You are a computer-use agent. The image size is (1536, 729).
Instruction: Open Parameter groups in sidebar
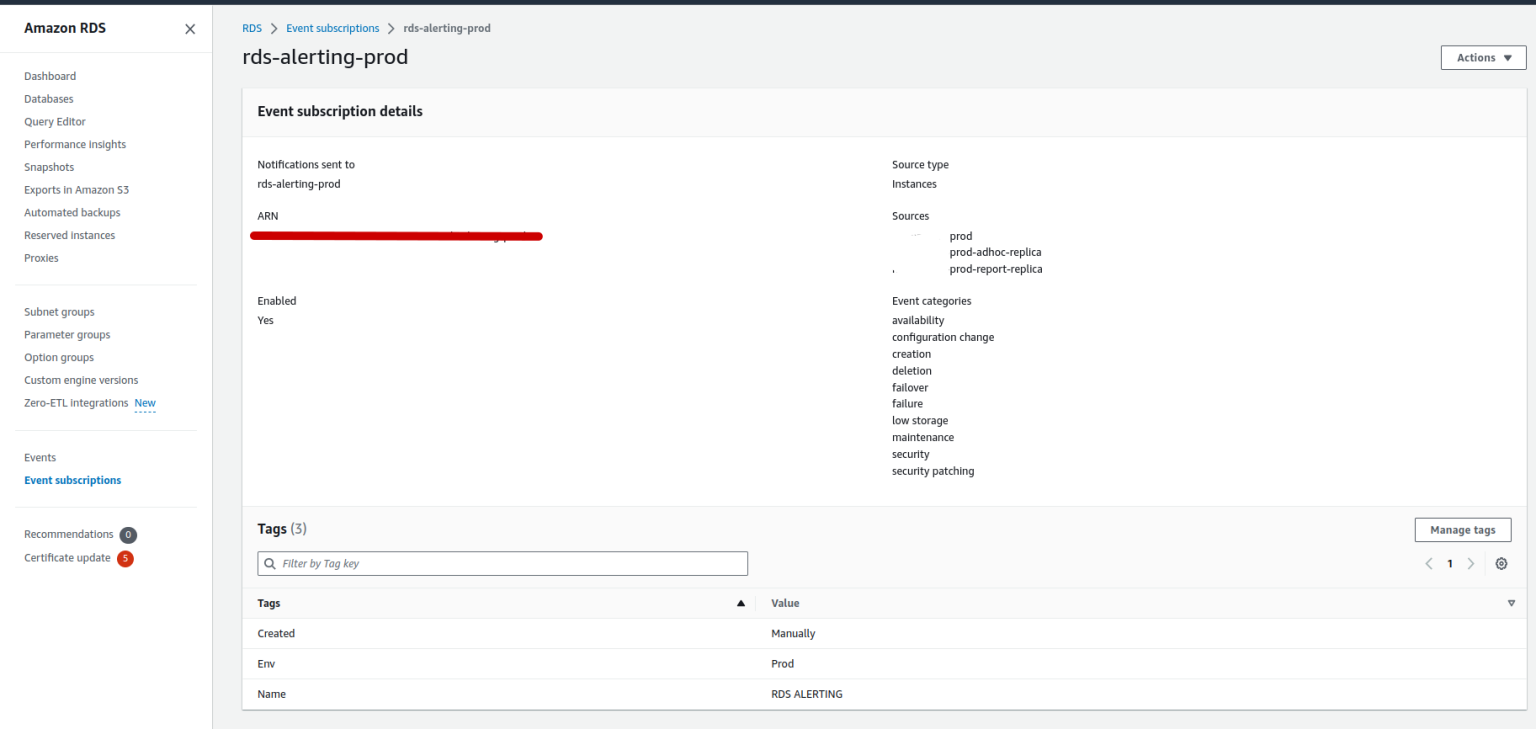pos(67,335)
